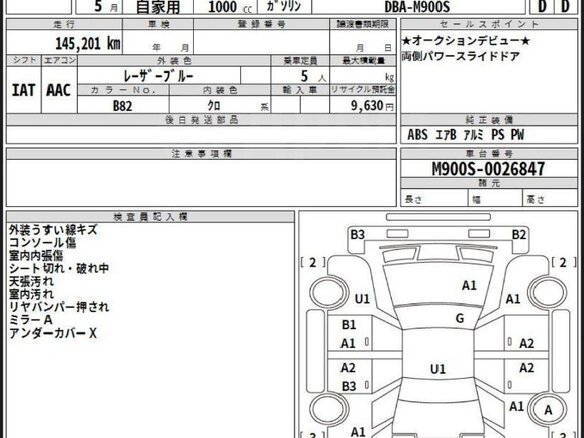
Task: Click the 注意事項欄 section header
Action: [201, 153]
